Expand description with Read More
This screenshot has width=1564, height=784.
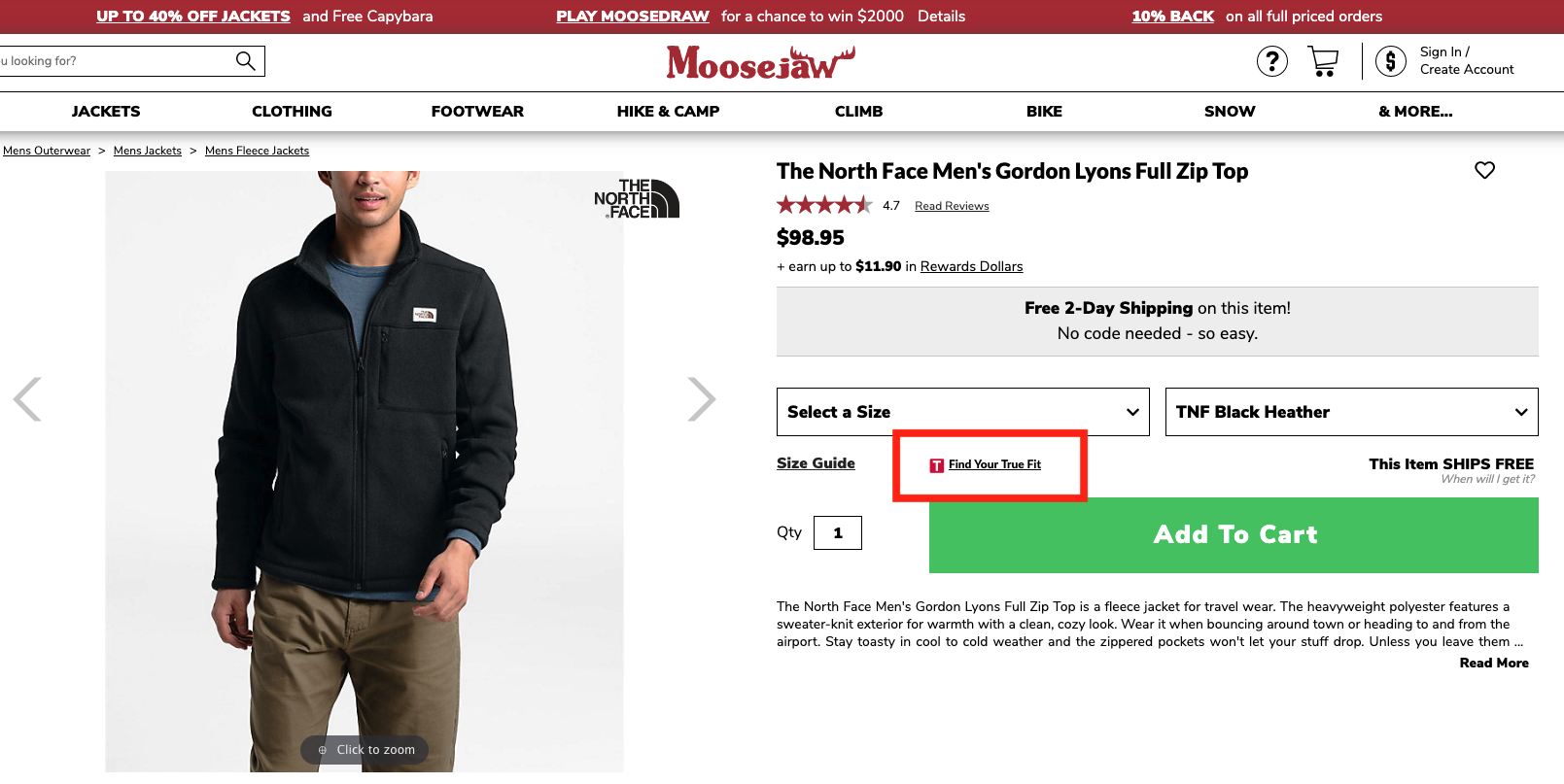pos(1493,663)
